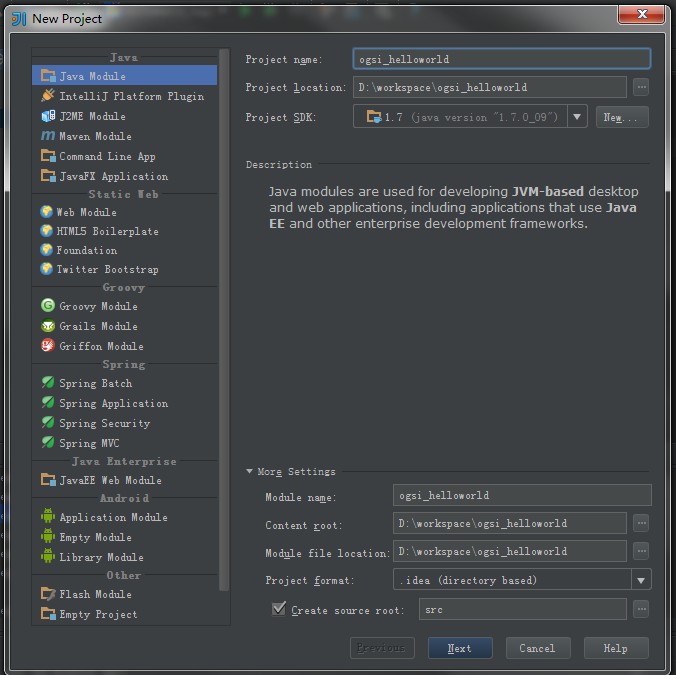The height and width of the screenshot is (675, 676).
Task: Select Maven Module from the list
Action: coord(125,136)
